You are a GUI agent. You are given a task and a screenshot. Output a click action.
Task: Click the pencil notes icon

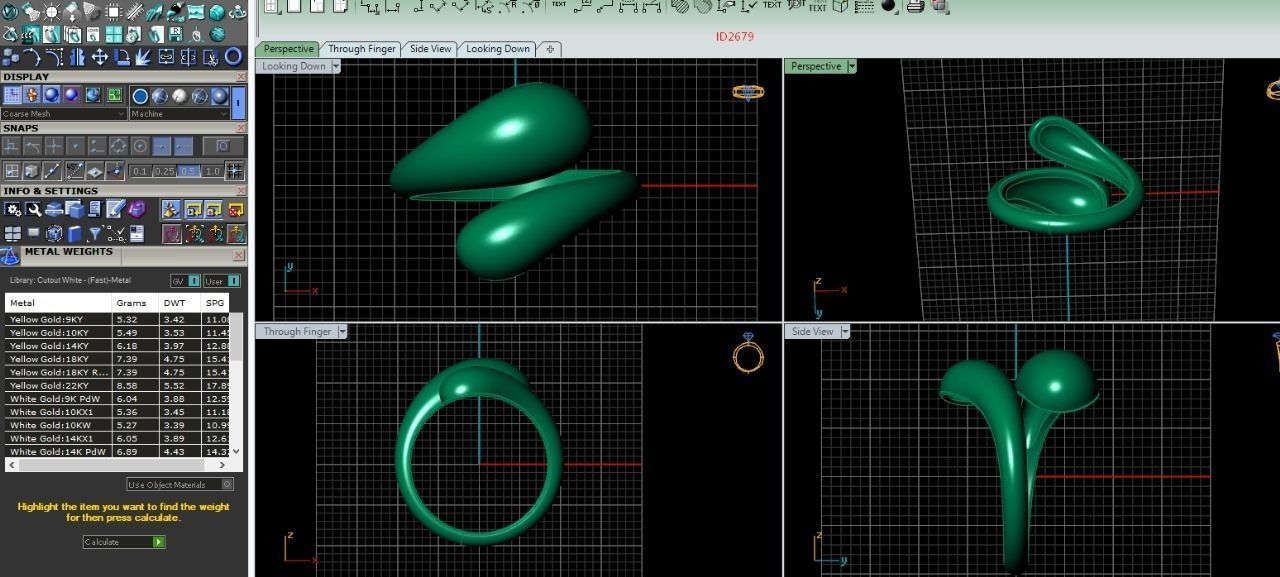tap(116, 208)
